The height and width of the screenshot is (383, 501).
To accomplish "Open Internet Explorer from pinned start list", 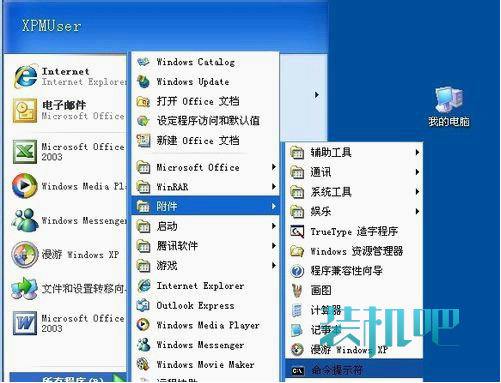I will 68,76.
